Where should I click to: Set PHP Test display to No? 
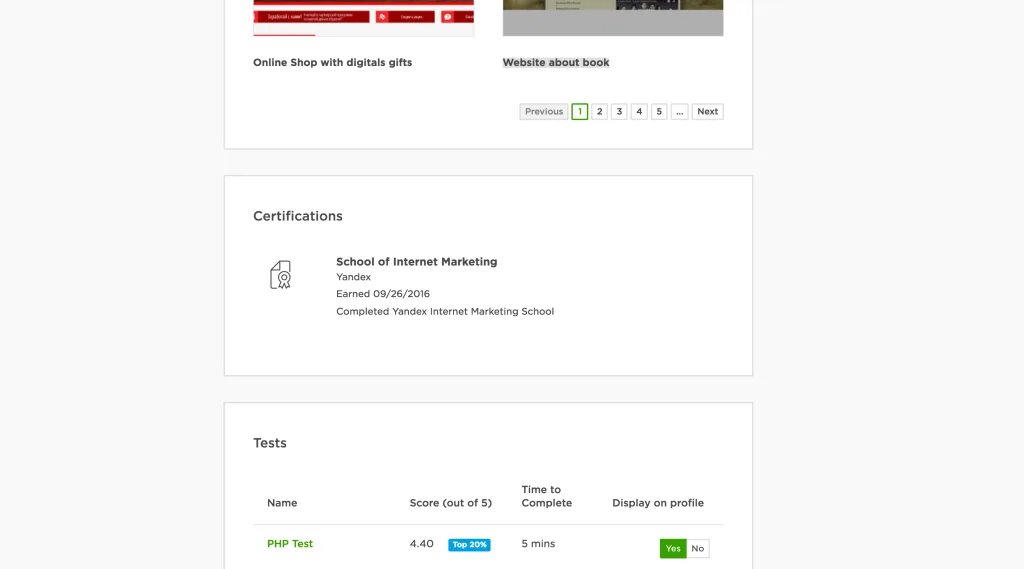(x=698, y=548)
